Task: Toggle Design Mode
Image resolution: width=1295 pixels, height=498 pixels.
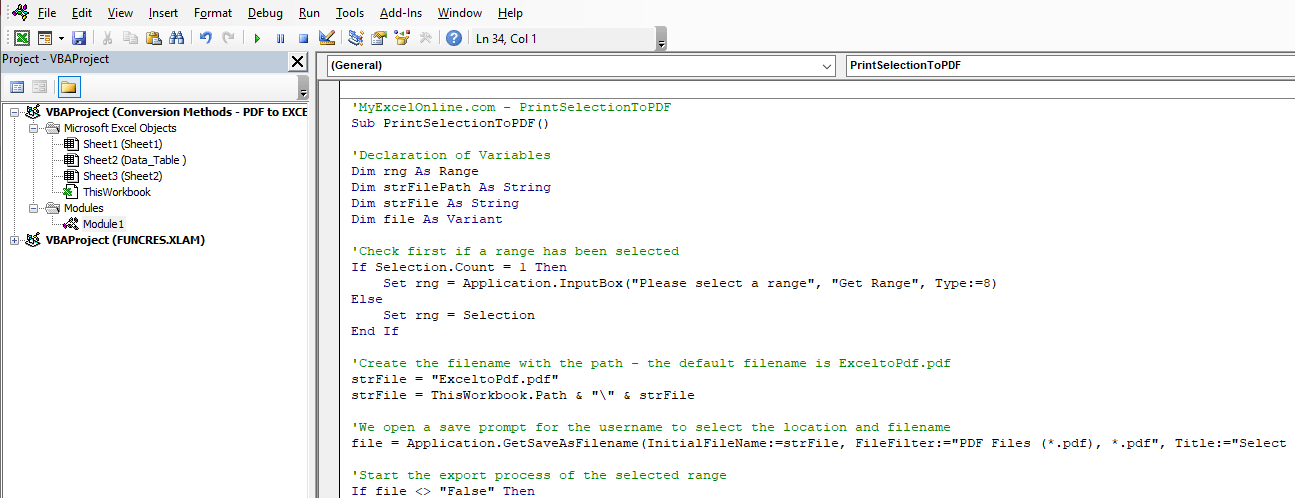Action: [326, 38]
